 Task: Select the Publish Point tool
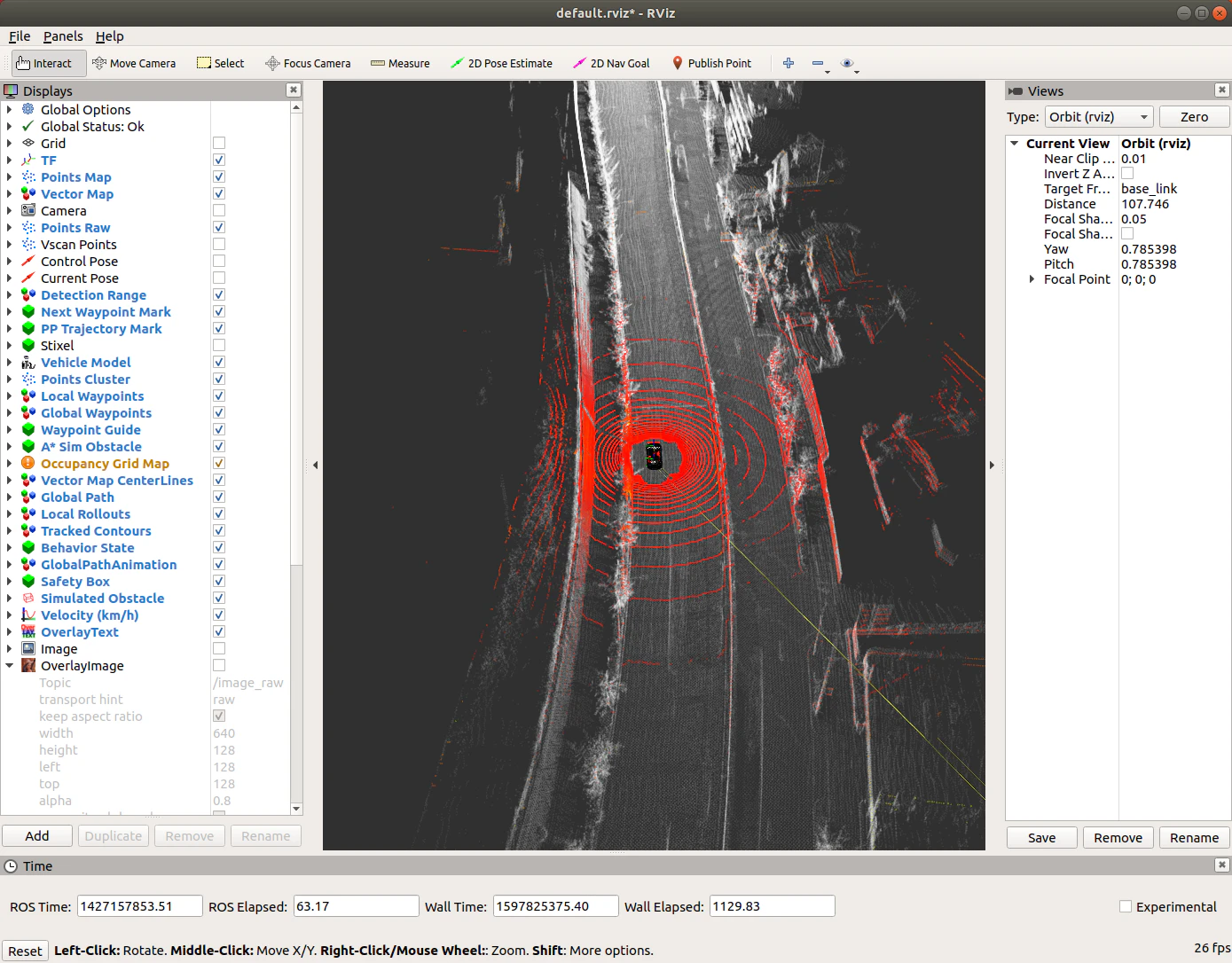pos(711,63)
